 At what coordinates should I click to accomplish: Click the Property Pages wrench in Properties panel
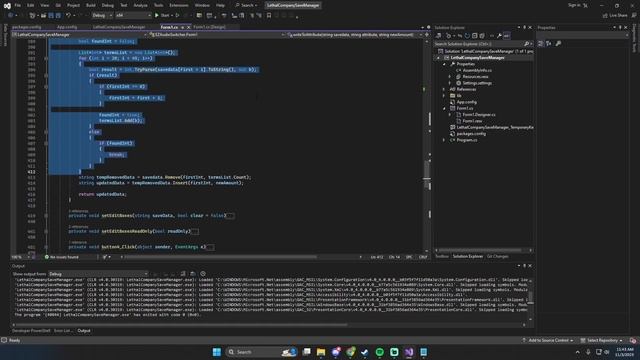pos(558,43)
